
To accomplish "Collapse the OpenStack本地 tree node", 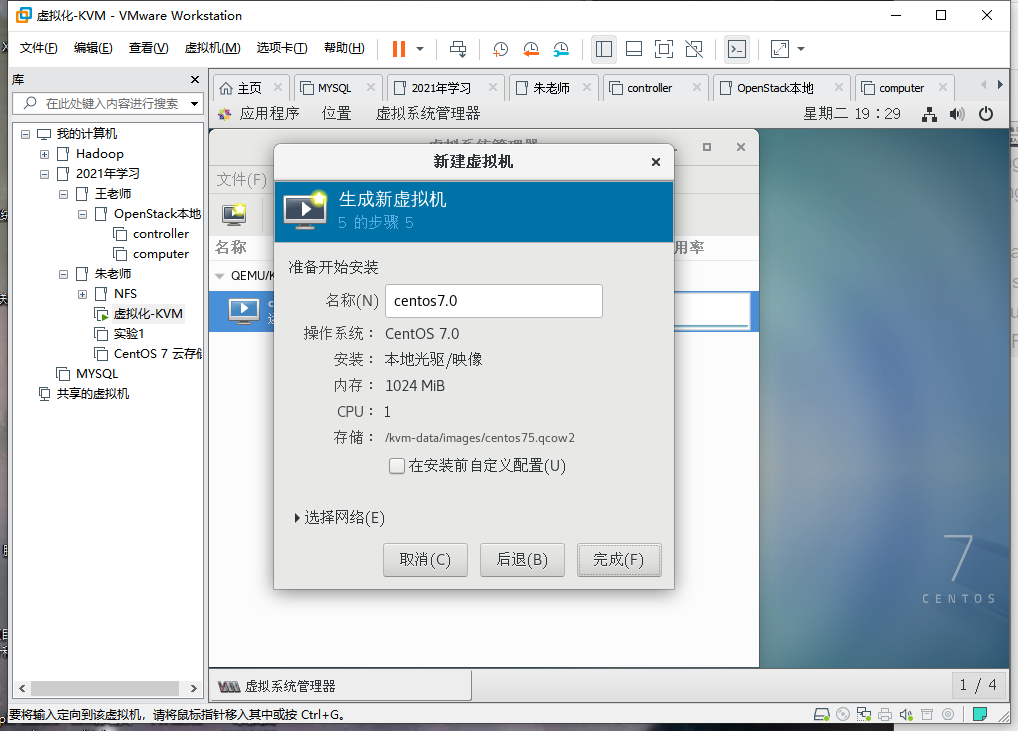I will coord(82,214).
